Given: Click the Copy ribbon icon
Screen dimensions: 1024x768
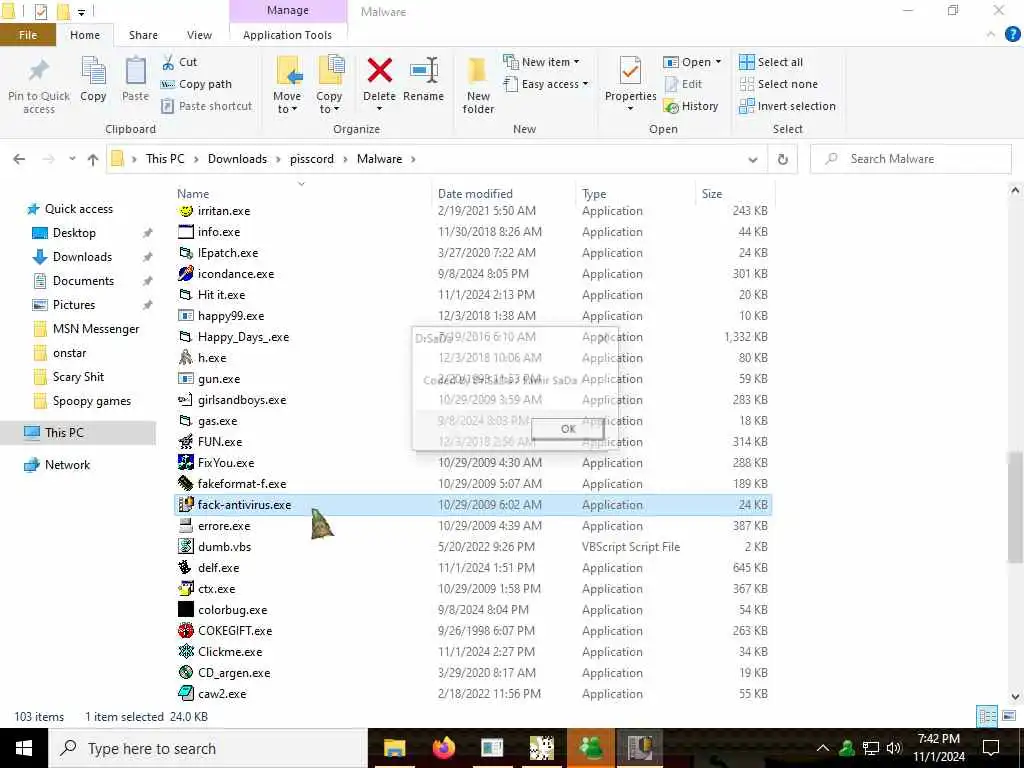Looking at the screenshot, I should coord(93,70).
